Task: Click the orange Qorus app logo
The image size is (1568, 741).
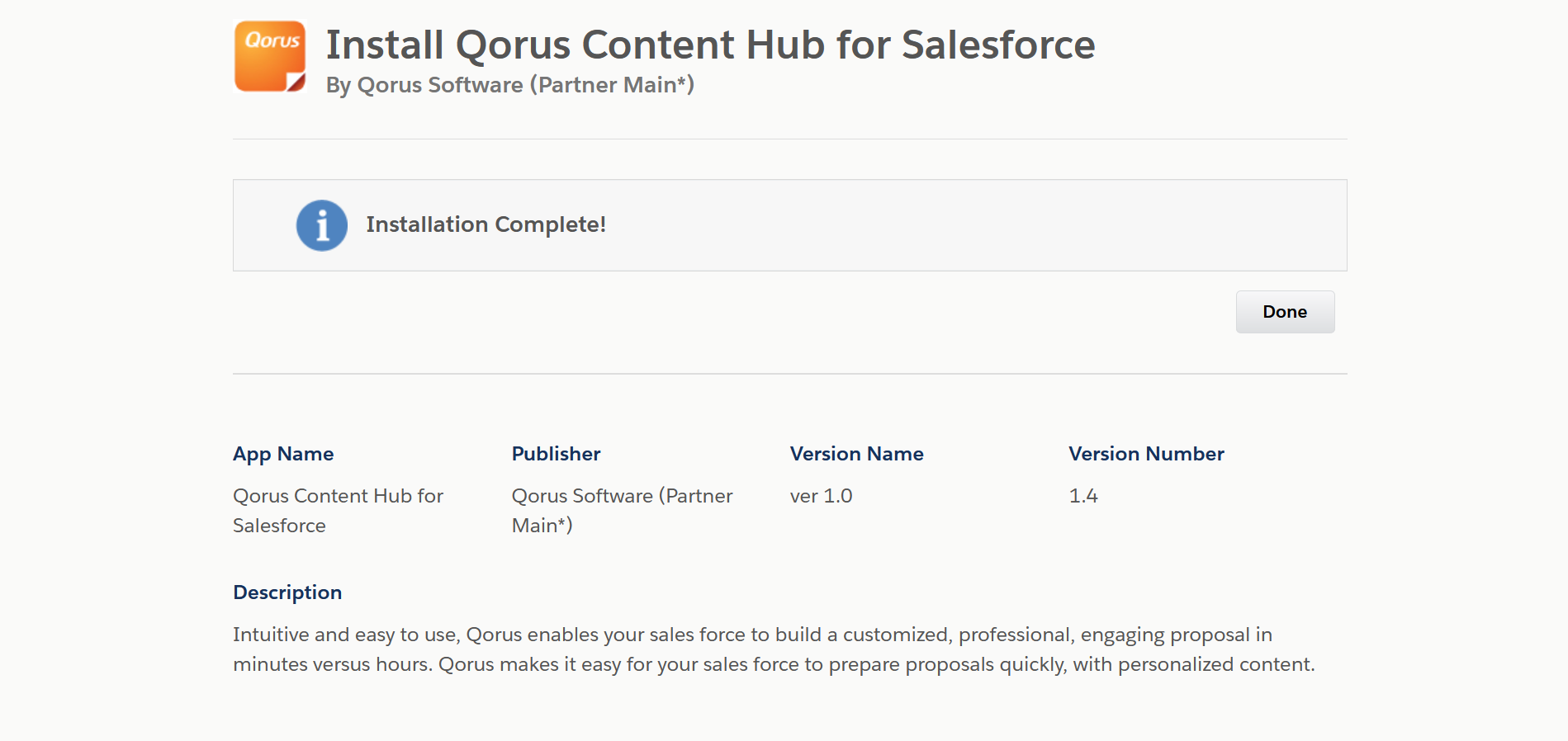Action: click(270, 56)
